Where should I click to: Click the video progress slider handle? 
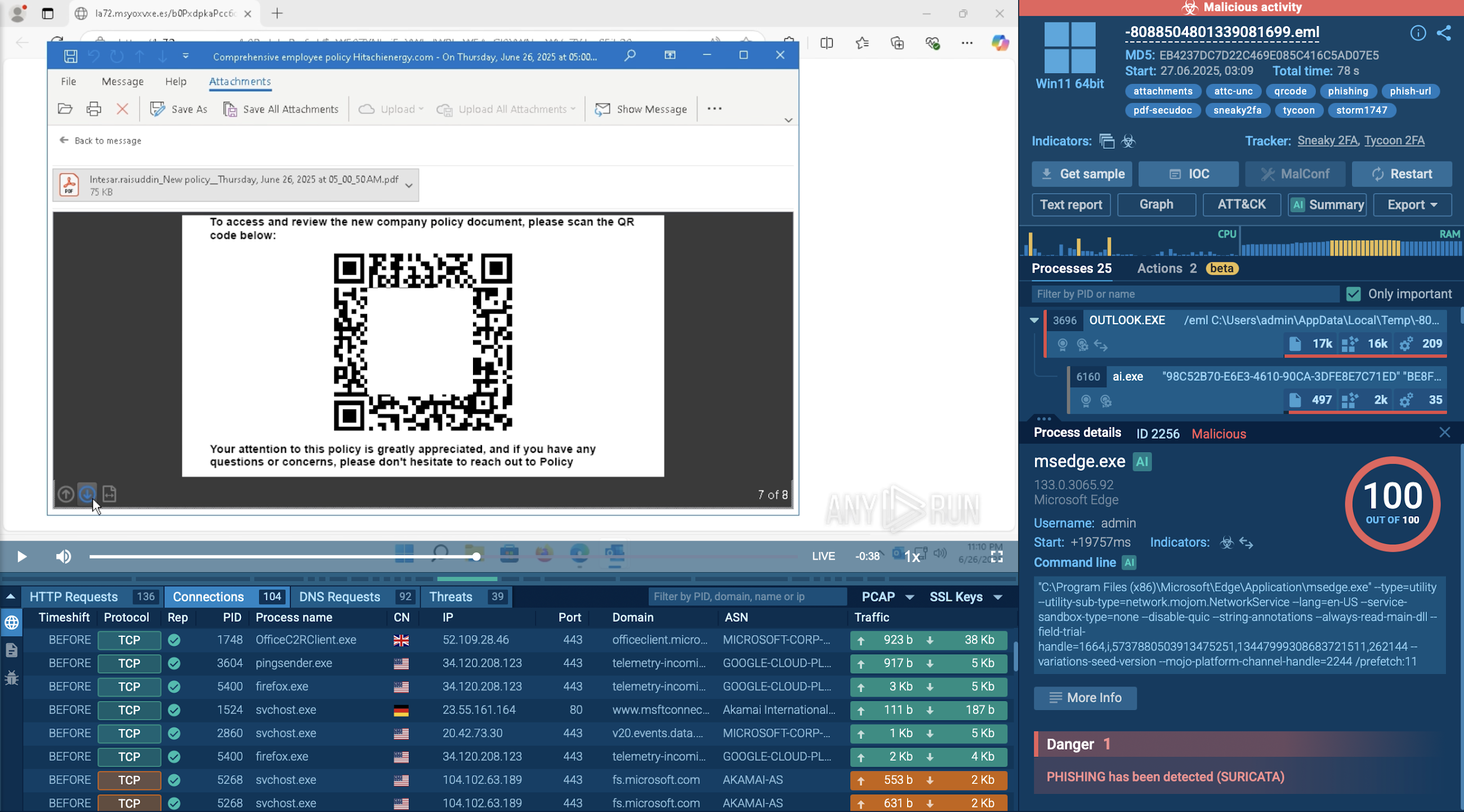[x=476, y=556]
